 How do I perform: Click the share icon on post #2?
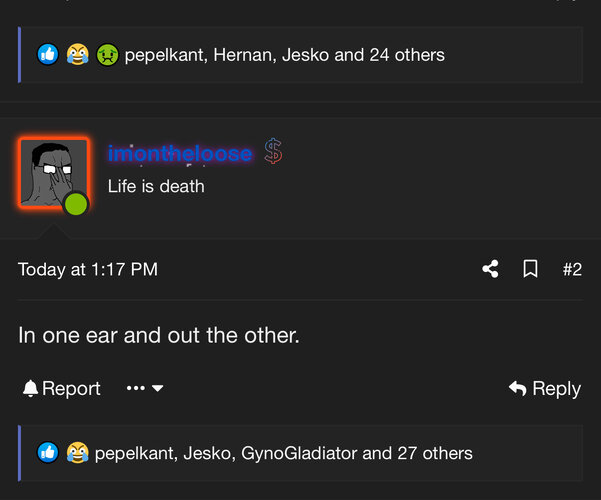490,269
